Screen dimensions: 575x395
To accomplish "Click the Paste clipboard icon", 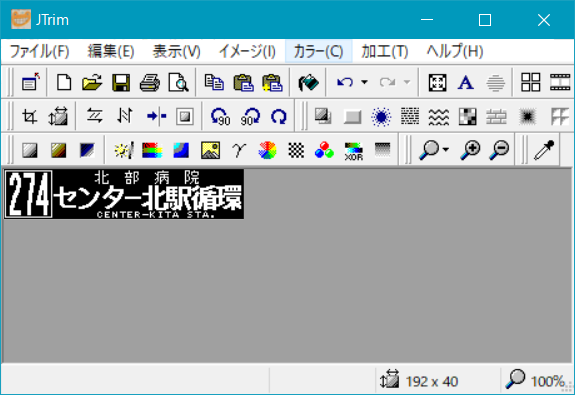I will point(243,82).
